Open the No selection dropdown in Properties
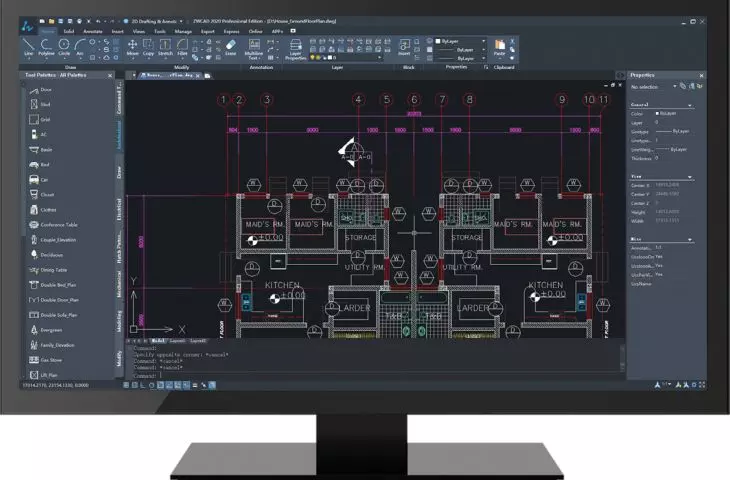 tap(653, 87)
